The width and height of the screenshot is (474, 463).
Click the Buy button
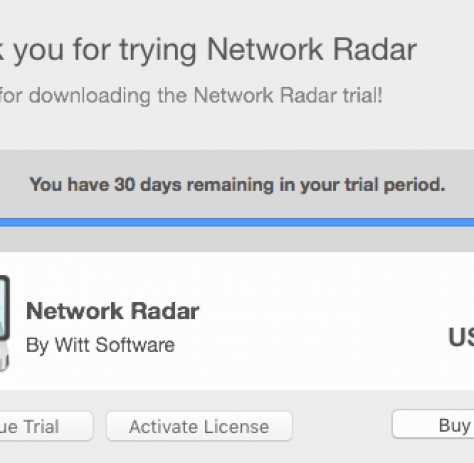click(433, 424)
